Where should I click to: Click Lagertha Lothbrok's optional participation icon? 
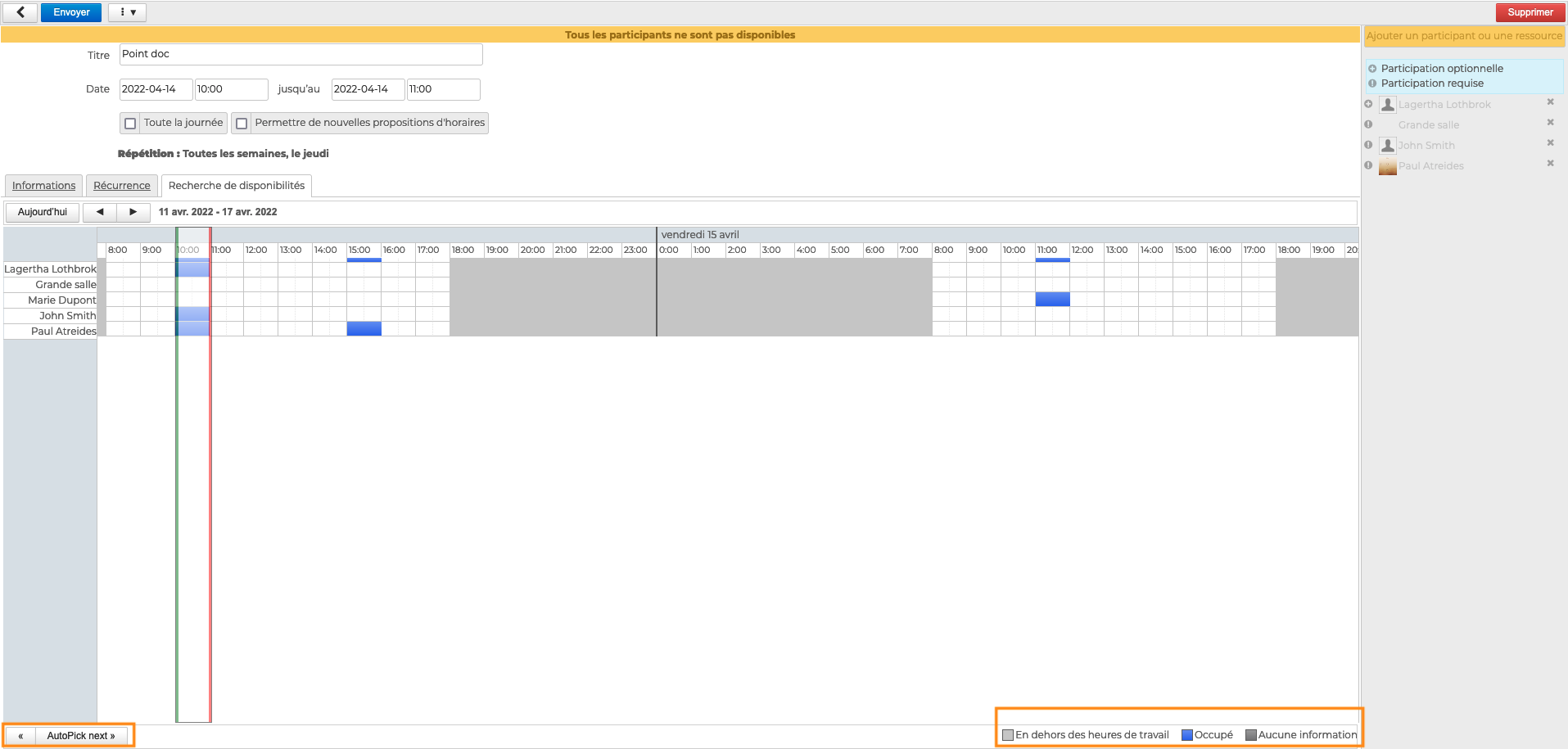coord(1368,104)
